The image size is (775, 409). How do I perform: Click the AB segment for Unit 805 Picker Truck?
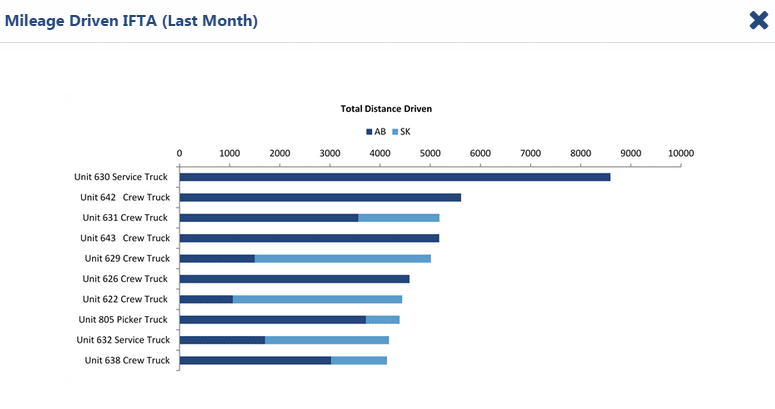coord(273,319)
